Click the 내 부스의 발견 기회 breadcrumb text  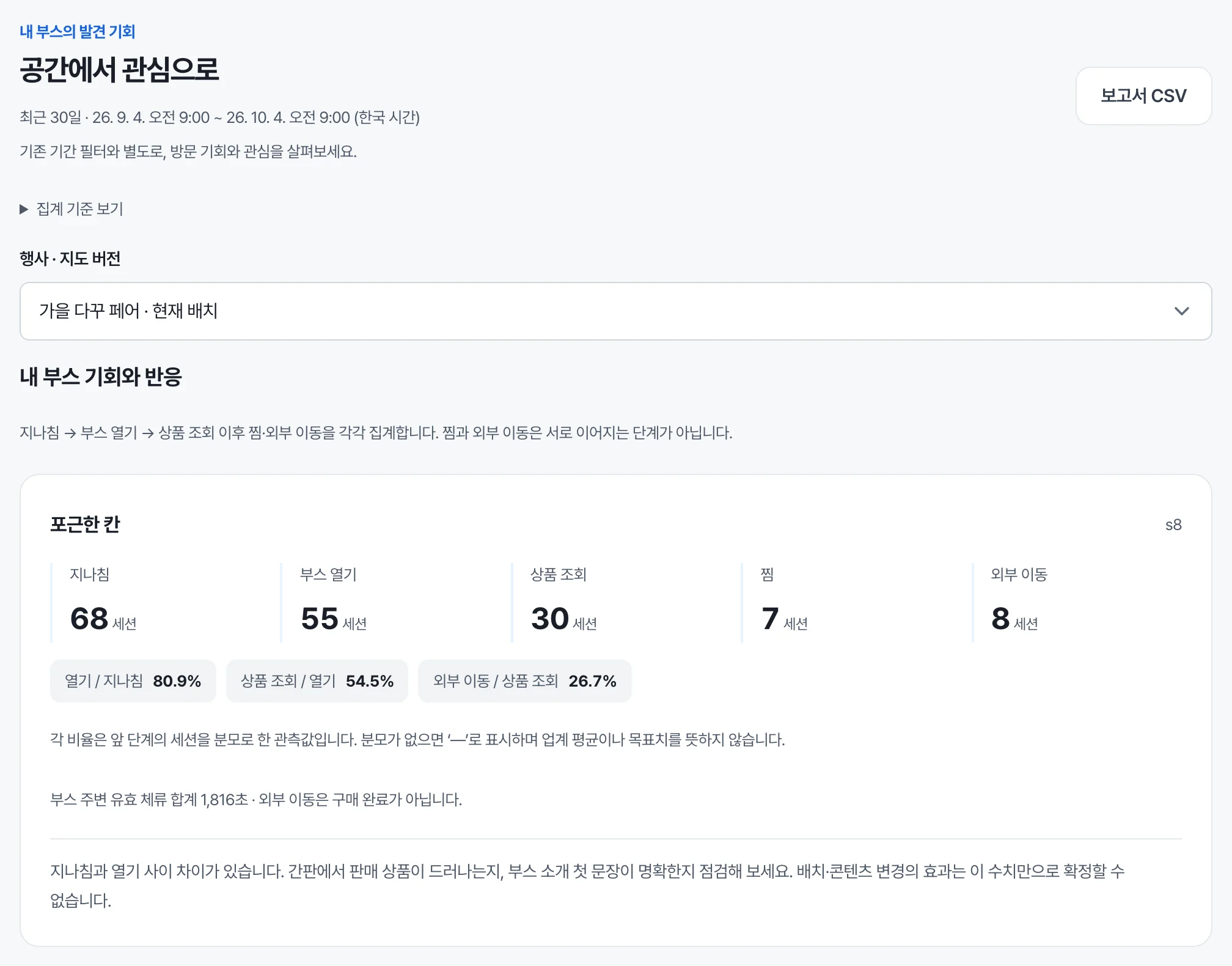point(78,32)
